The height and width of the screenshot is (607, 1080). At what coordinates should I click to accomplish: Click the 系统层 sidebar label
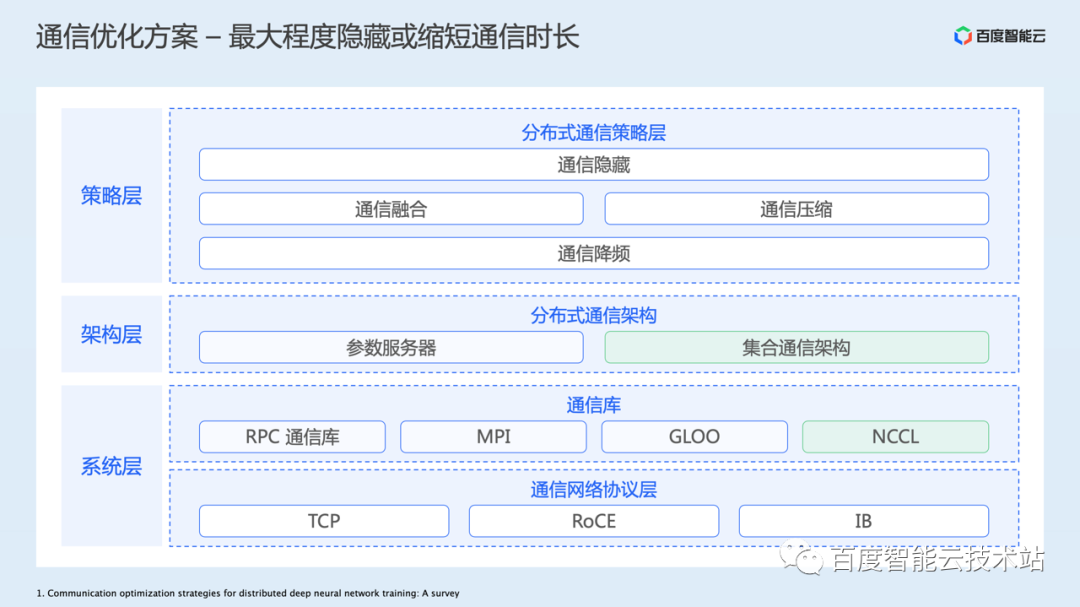[110, 466]
